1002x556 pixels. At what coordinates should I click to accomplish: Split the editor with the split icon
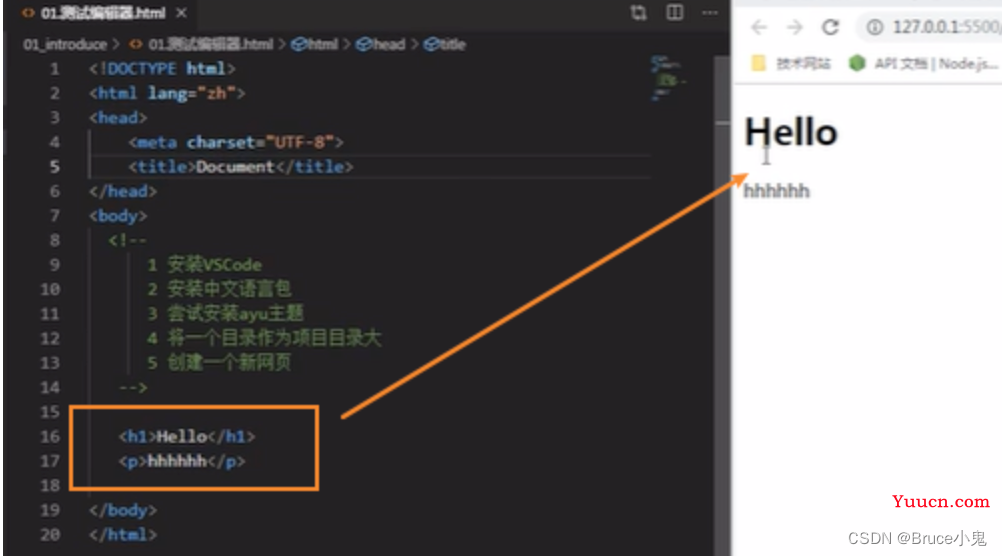[675, 13]
